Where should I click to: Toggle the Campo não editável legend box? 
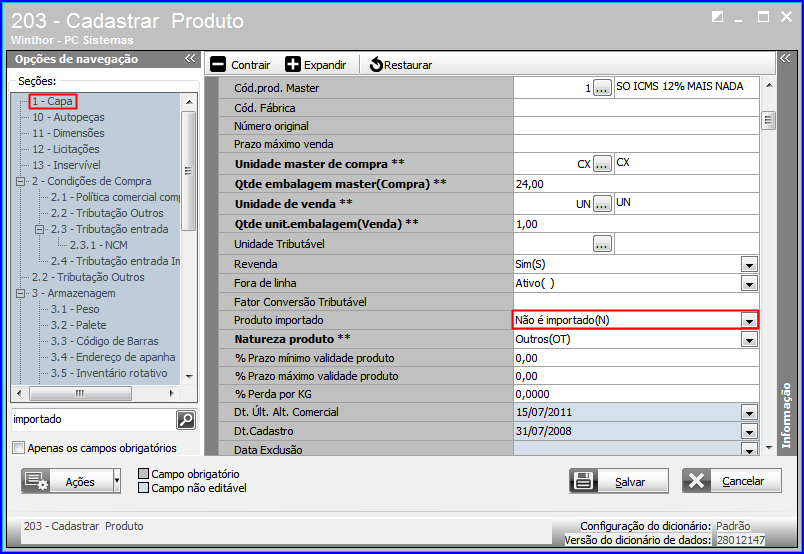click(x=144, y=488)
